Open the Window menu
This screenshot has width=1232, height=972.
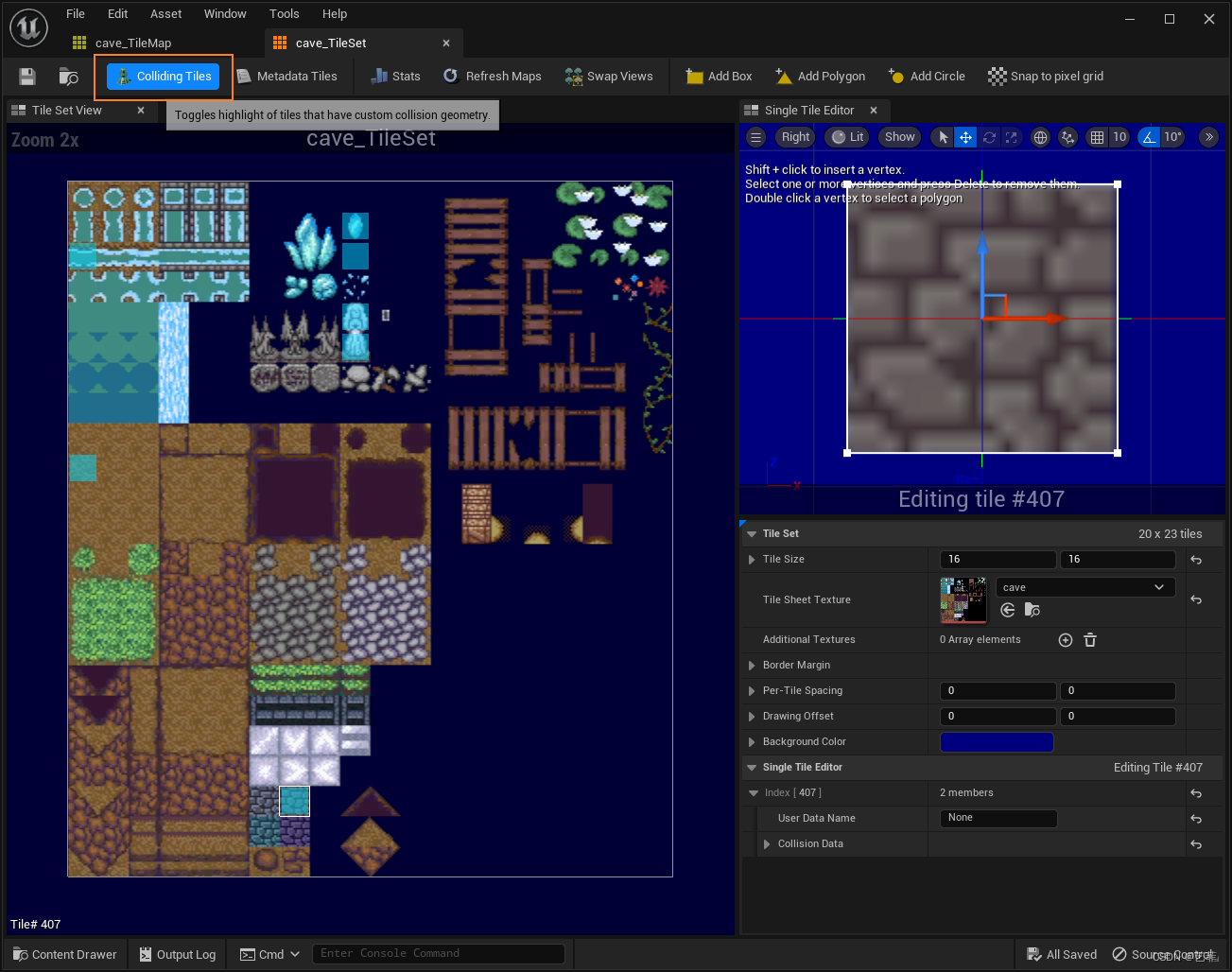(225, 14)
